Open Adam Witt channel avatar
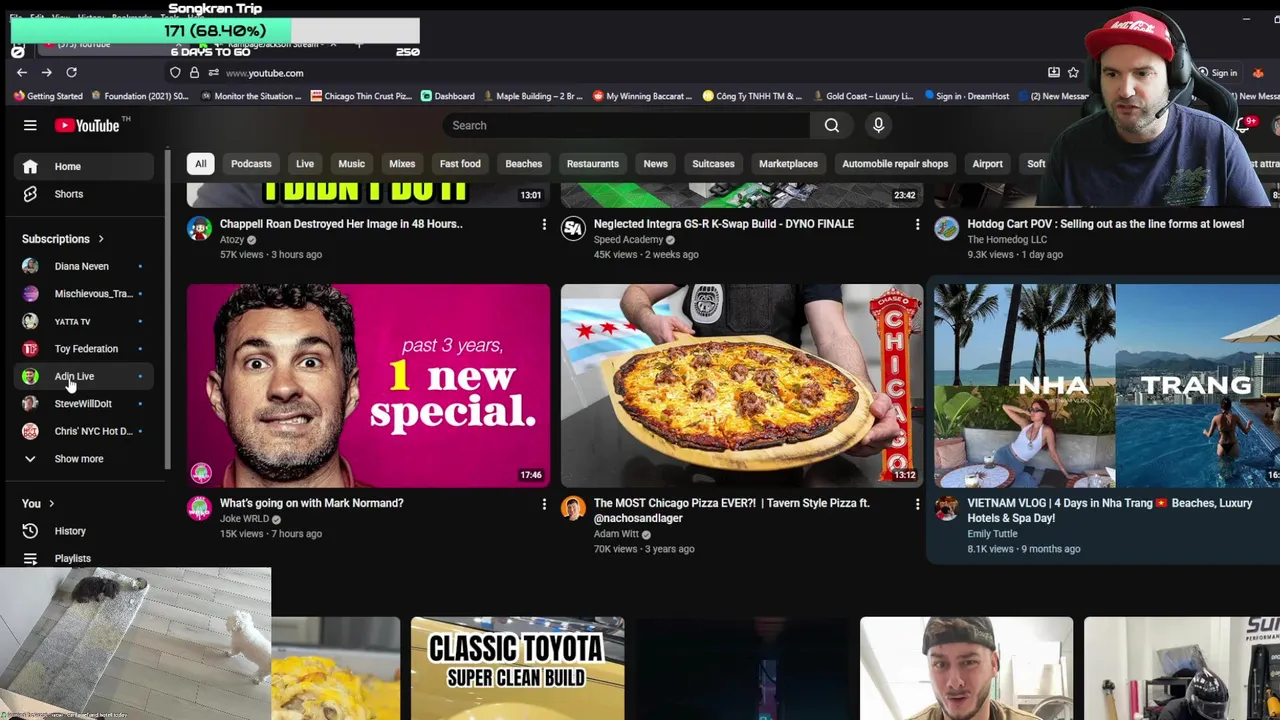 pyautogui.click(x=573, y=508)
